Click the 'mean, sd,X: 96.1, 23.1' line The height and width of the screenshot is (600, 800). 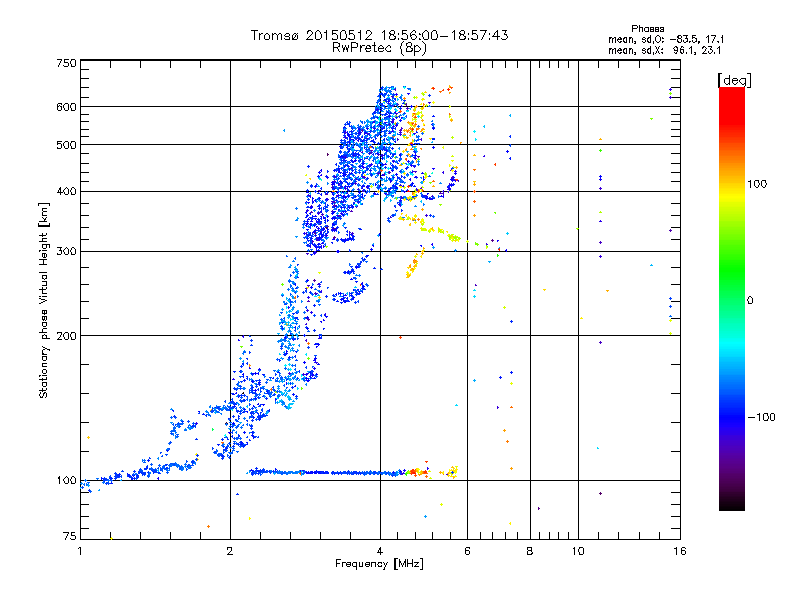pos(665,50)
